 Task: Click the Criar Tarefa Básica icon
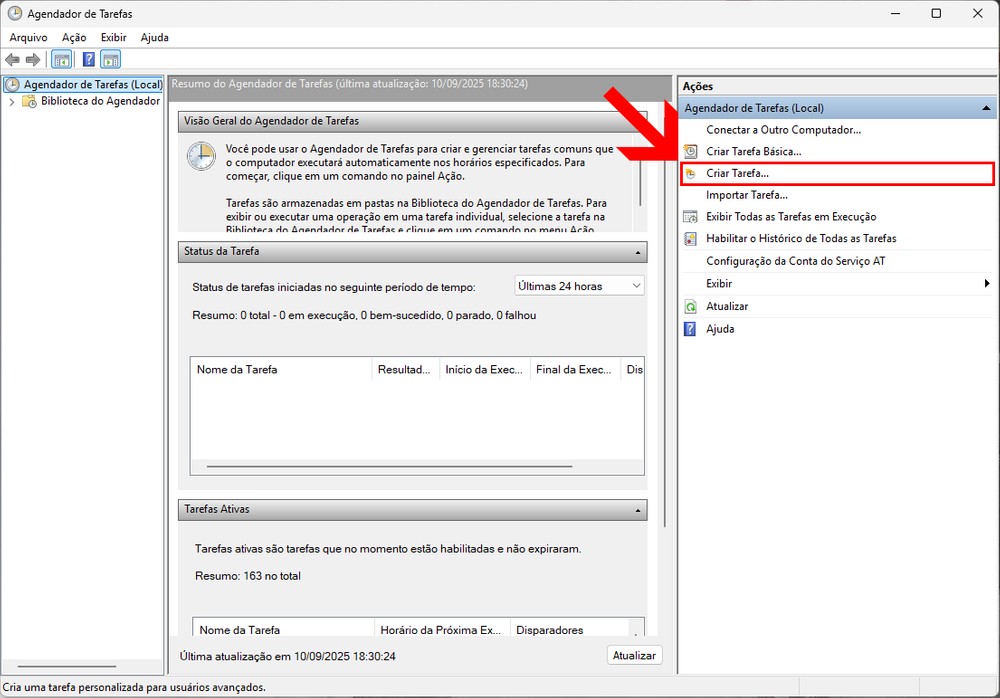coord(690,152)
